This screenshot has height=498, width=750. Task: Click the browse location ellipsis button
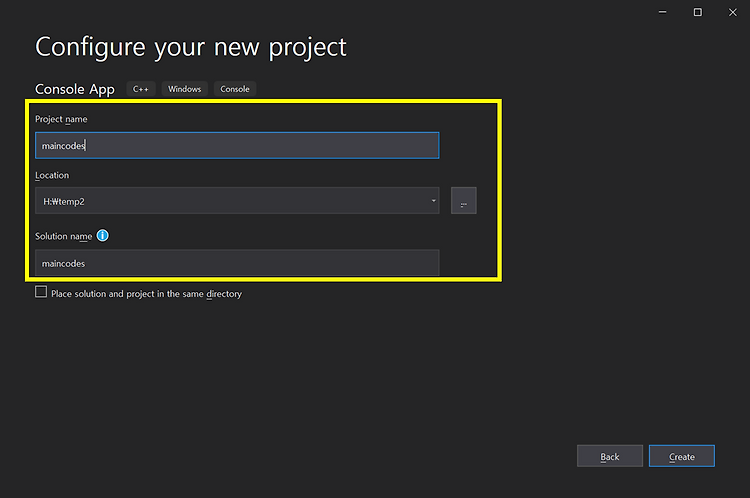pos(463,200)
